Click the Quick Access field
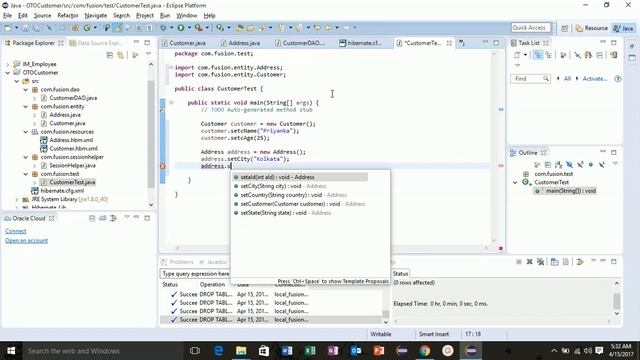 tap(531, 27)
